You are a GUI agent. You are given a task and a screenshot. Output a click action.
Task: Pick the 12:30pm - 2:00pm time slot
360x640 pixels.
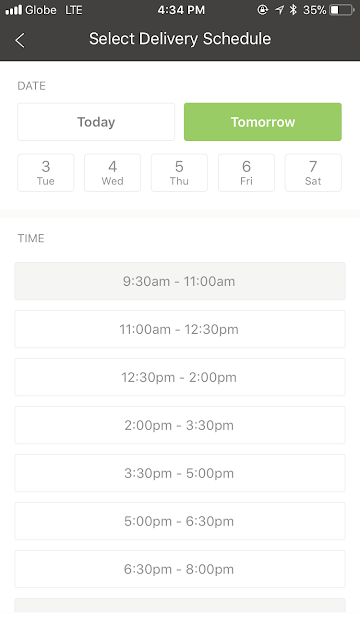[x=180, y=377]
